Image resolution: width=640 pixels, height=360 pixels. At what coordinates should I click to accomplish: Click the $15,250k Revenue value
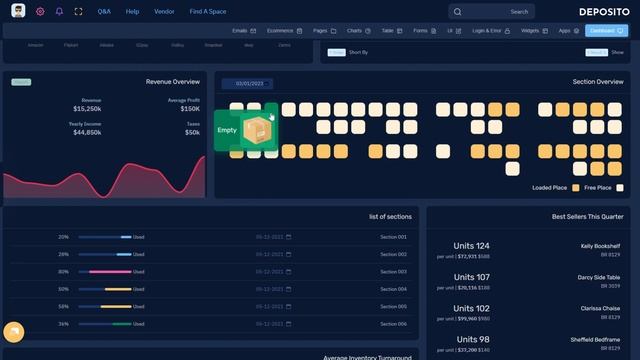(87, 109)
